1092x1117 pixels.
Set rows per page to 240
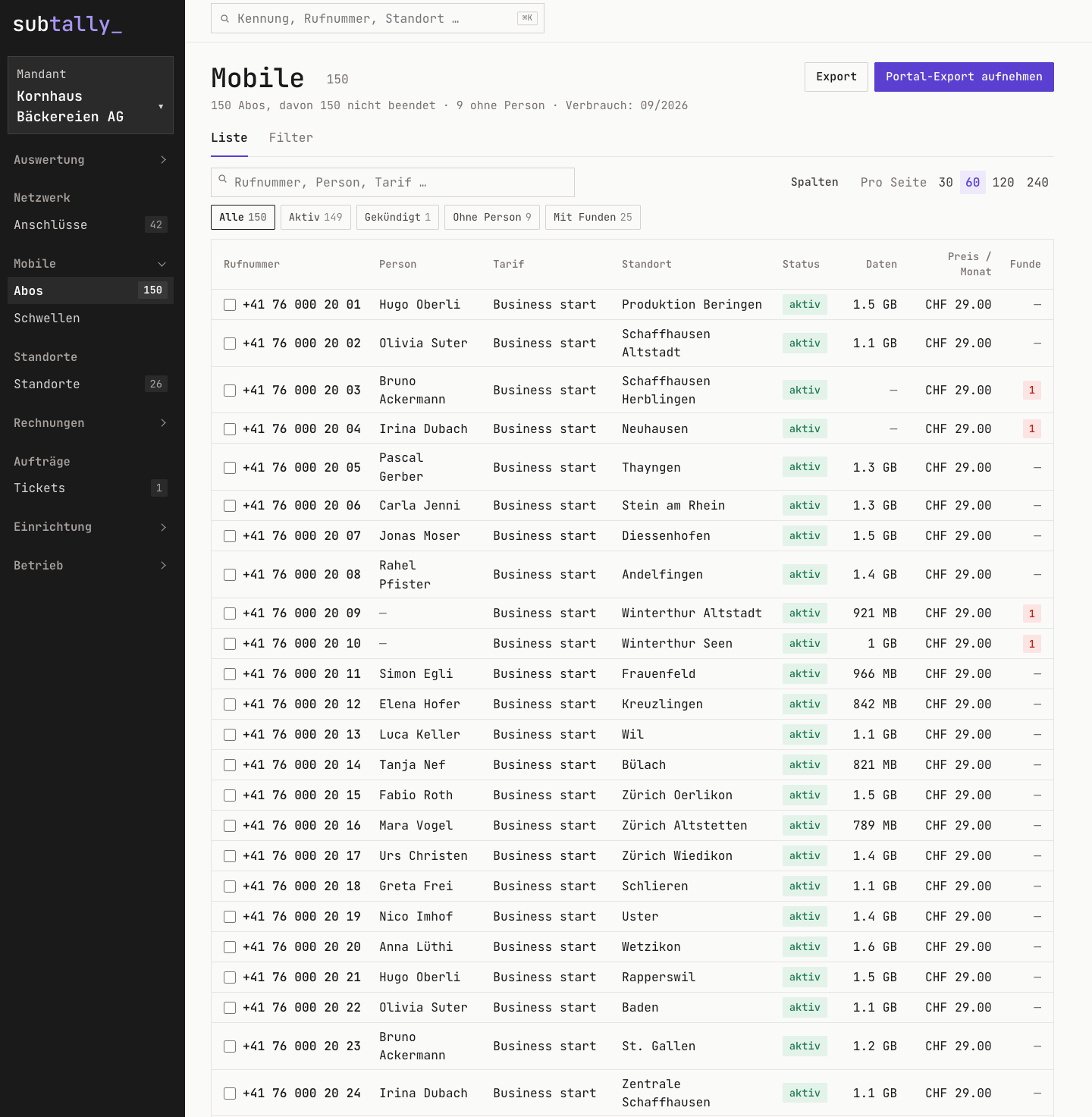pyautogui.click(x=1037, y=182)
